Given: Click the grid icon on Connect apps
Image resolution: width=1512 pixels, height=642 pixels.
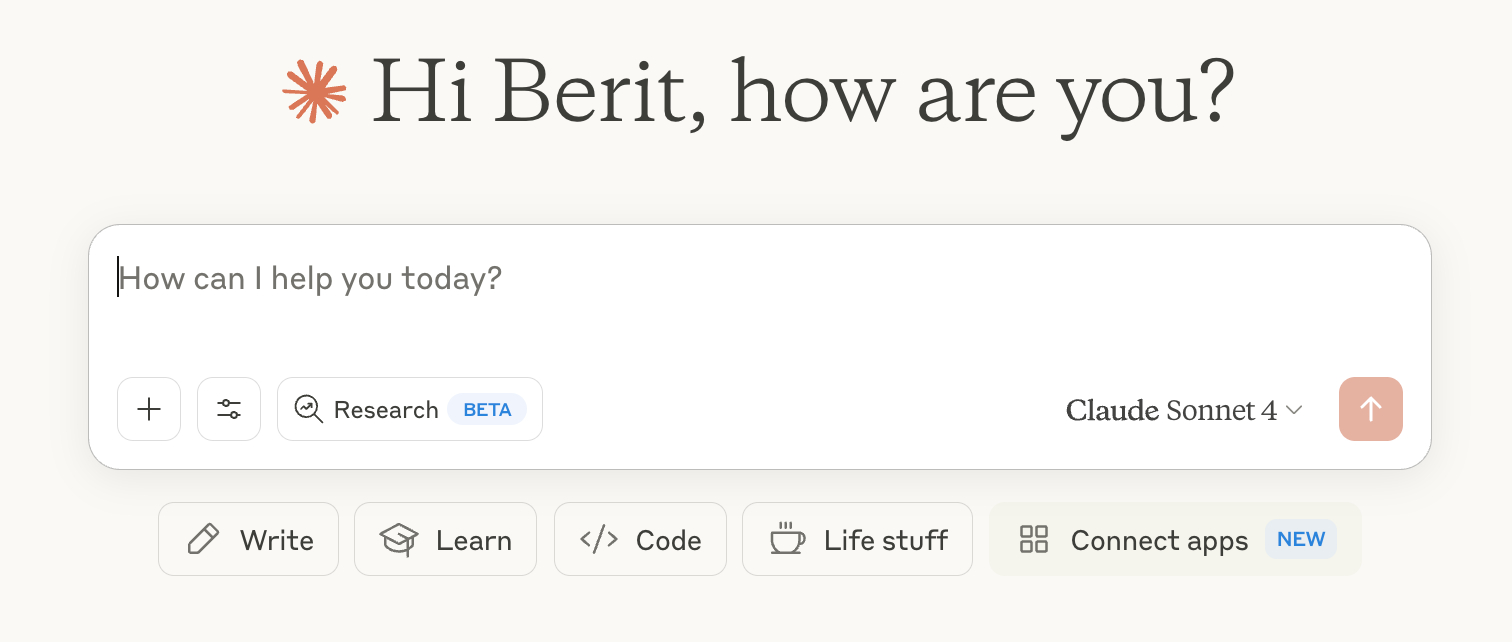Looking at the screenshot, I should click(x=1033, y=539).
